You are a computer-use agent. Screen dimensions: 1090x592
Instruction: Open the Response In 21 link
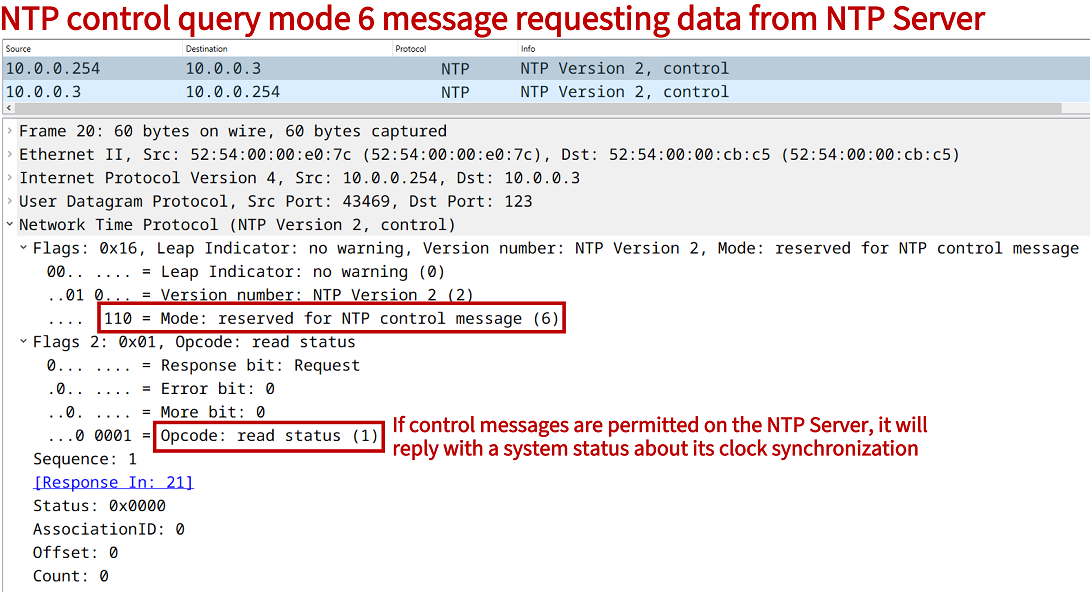point(113,482)
